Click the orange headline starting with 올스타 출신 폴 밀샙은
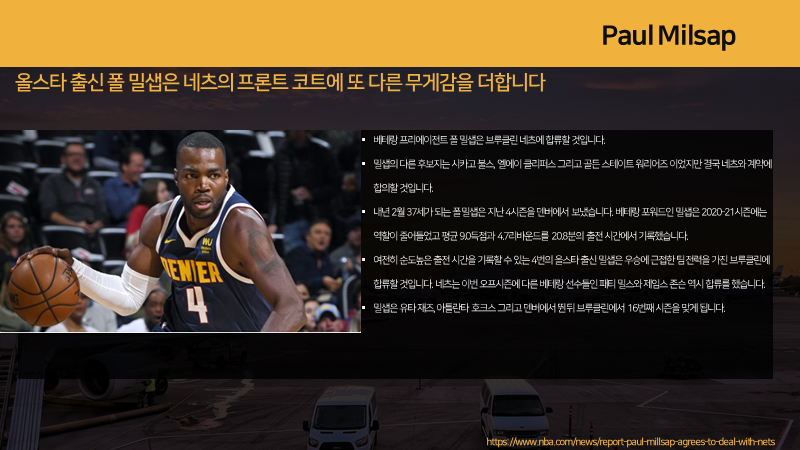 coord(280,82)
